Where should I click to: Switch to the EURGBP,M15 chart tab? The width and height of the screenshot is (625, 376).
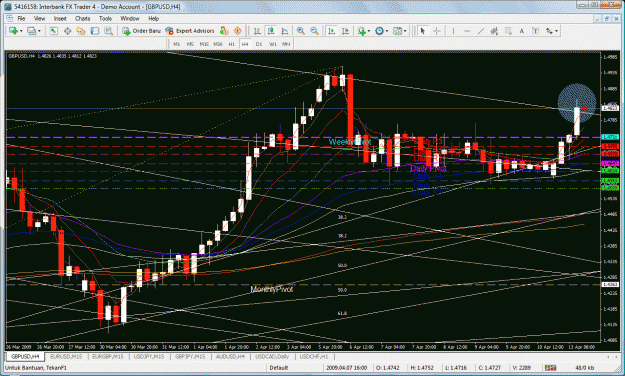[x=108, y=356]
